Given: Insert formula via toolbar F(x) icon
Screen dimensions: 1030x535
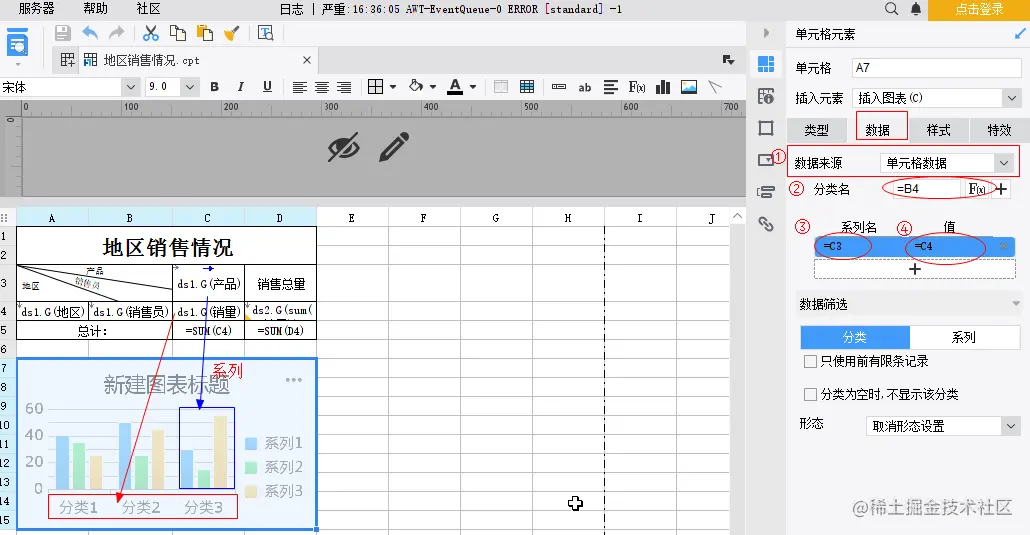Looking at the screenshot, I should 637,87.
